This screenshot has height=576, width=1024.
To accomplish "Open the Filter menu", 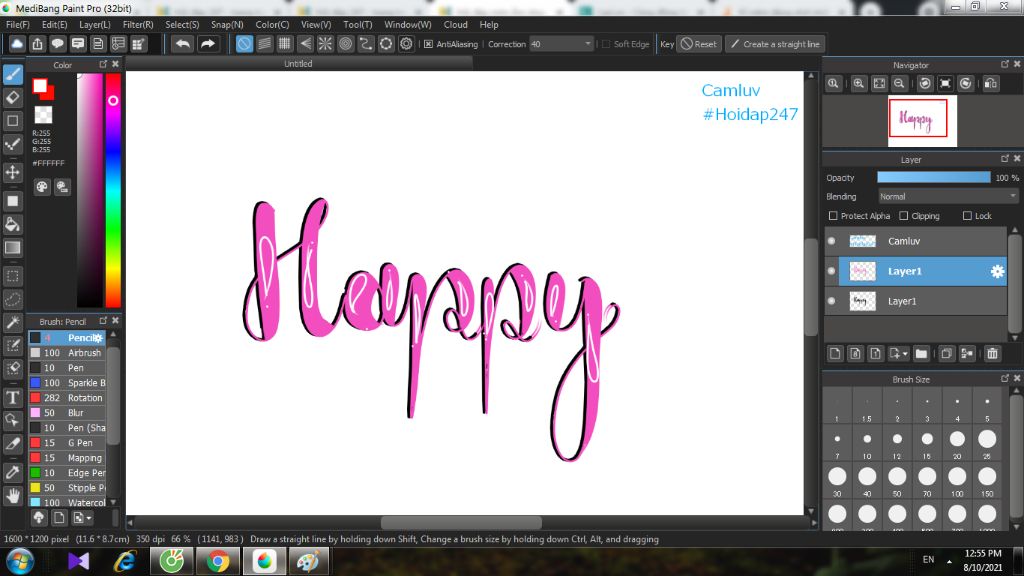I will click(x=138, y=24).
